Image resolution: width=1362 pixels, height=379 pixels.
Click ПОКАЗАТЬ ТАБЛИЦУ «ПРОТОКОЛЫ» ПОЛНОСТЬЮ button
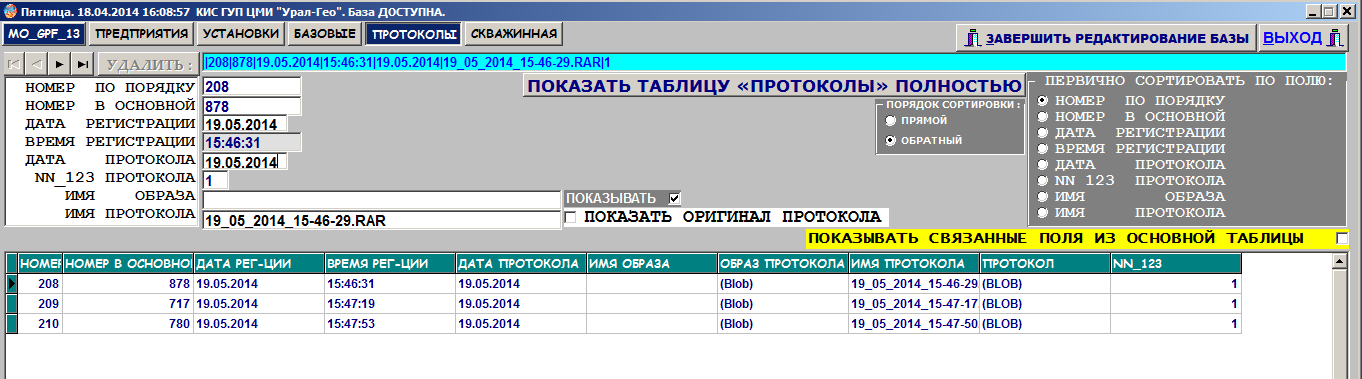point(774,86)
